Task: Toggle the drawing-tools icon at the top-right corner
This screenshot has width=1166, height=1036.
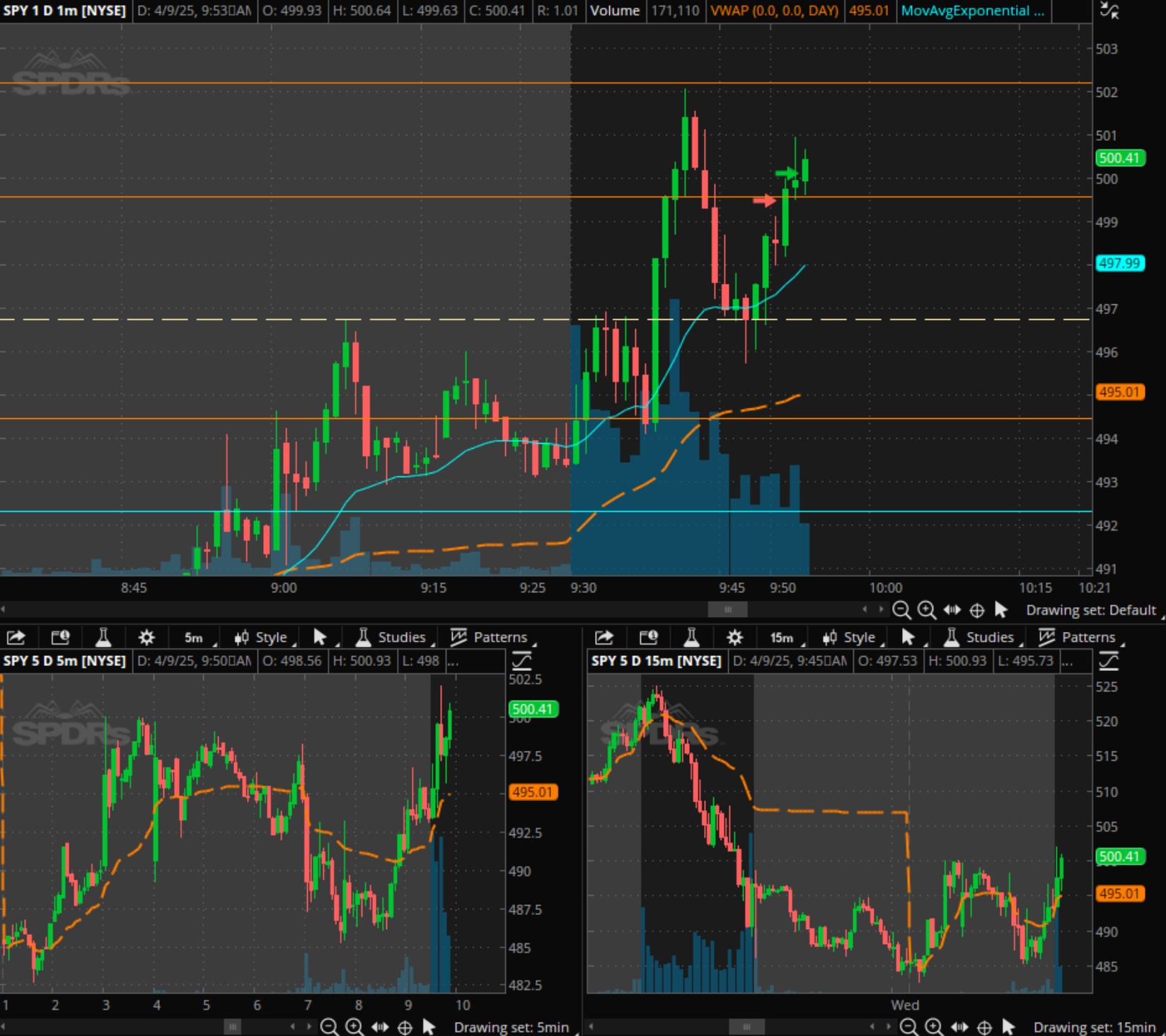Action: 1109,11
